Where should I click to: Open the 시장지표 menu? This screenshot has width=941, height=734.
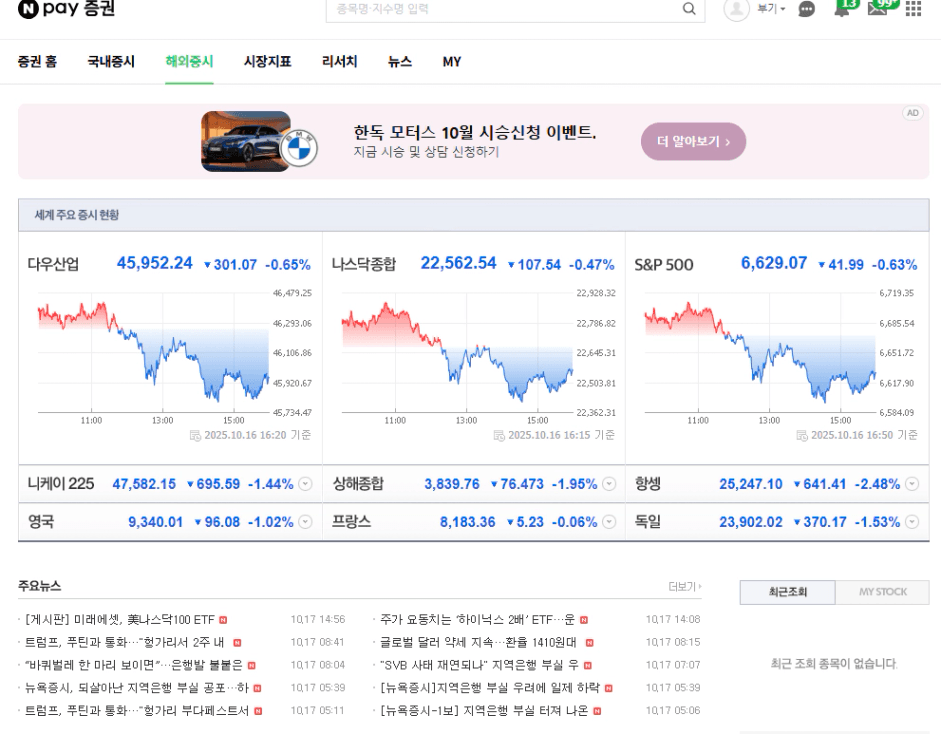point(267,62)
